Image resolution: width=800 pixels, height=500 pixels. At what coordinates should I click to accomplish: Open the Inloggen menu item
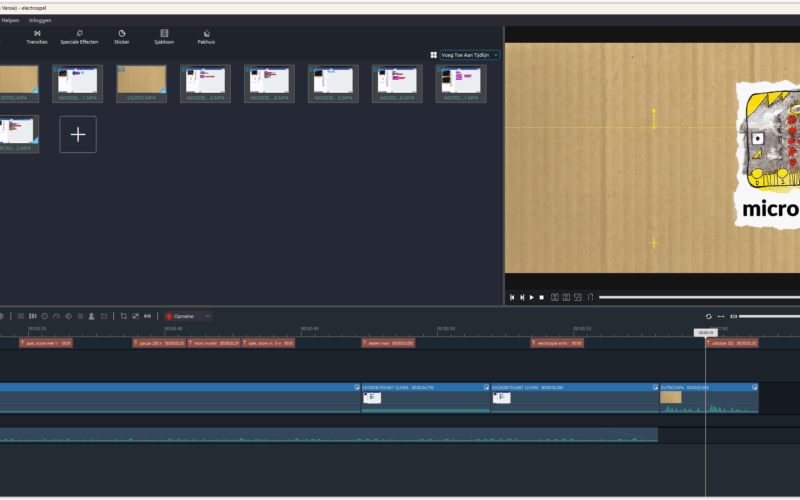tap(40, 20)
